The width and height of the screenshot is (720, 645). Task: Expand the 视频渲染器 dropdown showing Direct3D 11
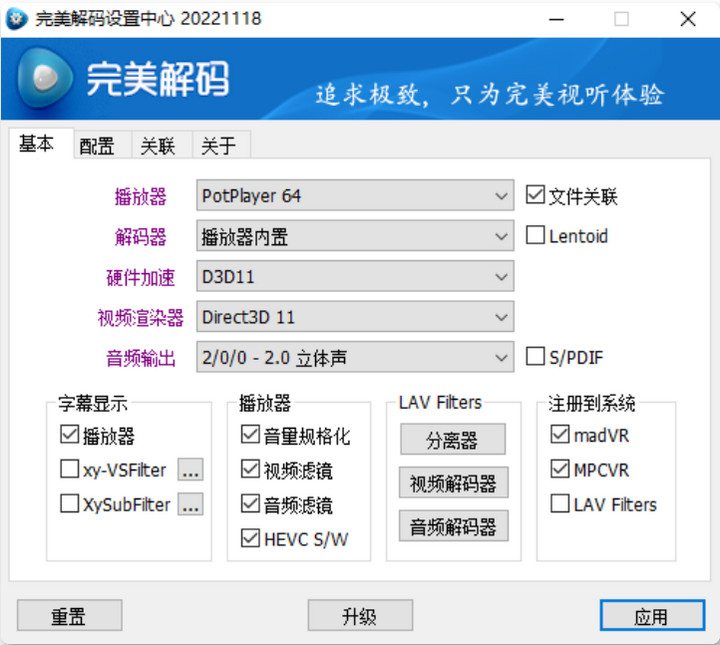coord(355,317)
